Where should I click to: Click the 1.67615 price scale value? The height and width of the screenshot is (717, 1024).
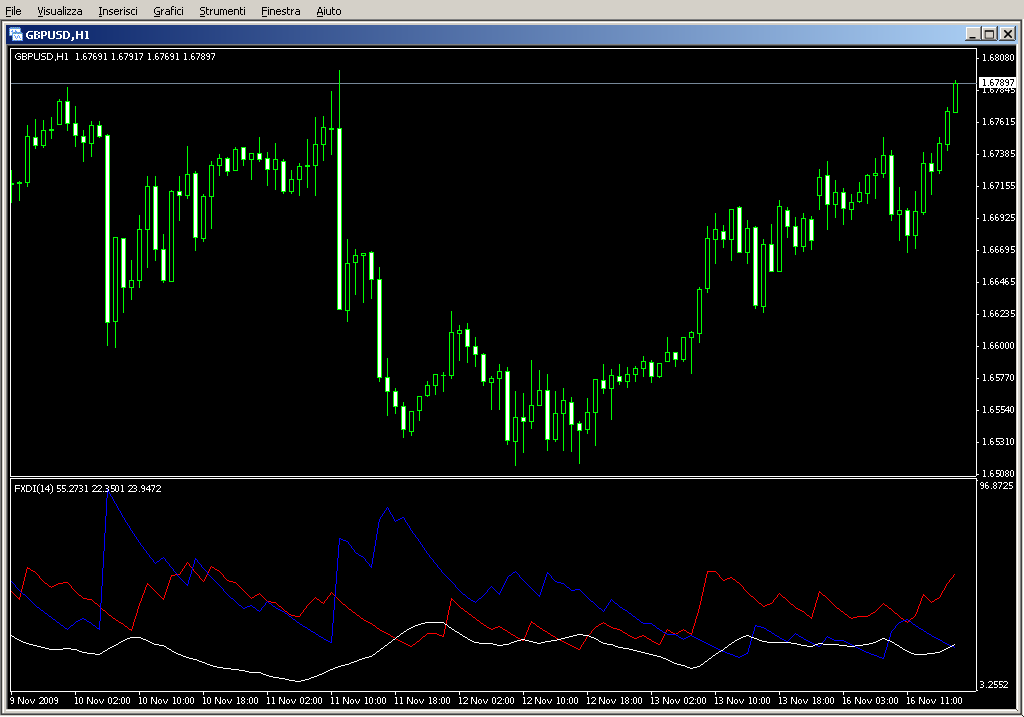(x=999, y=121)
